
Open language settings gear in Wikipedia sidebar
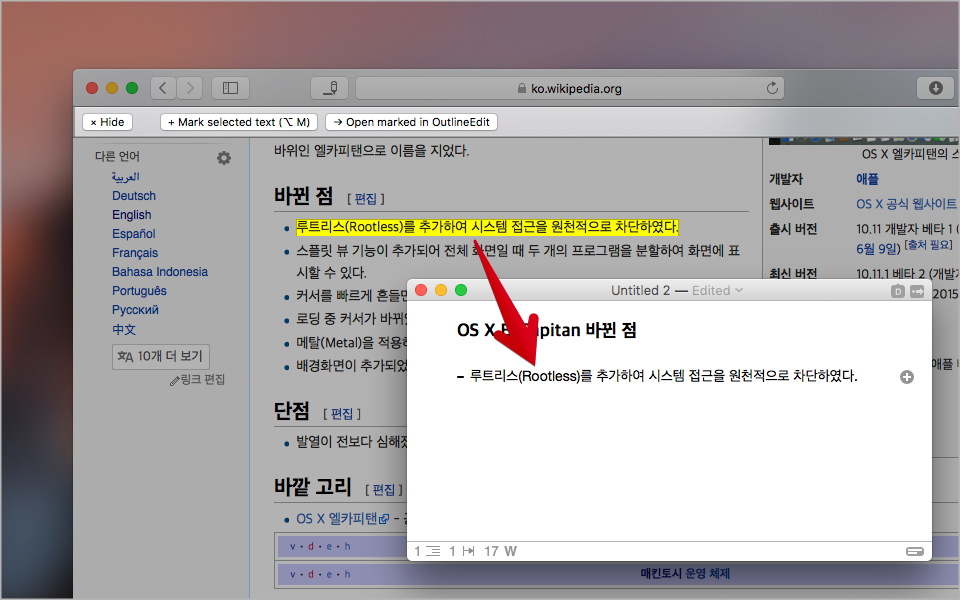coord(224,158)
